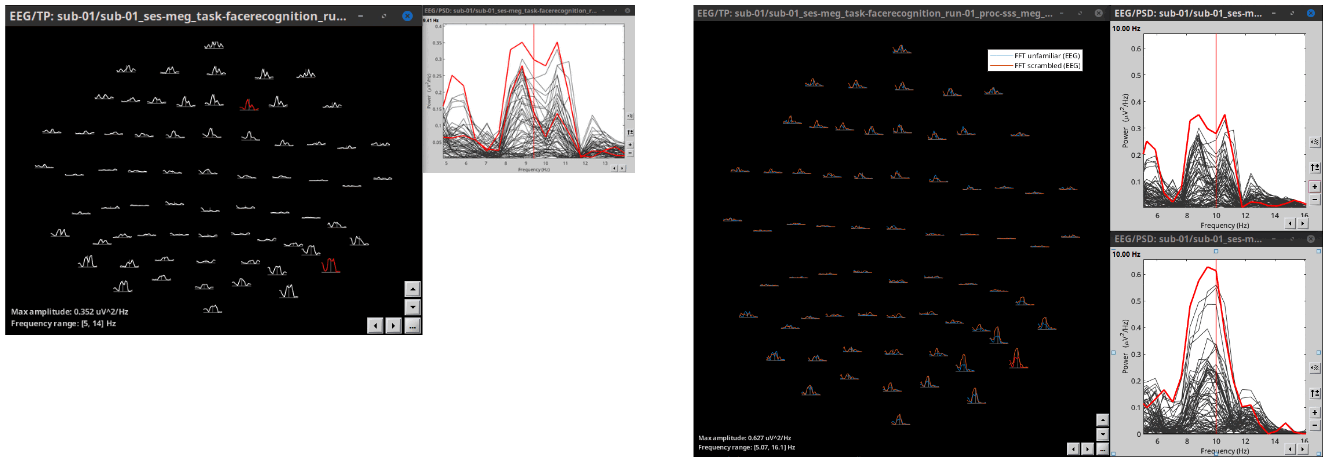
Task: Click up arrow in left topography window
Action: pyautogui.click(x=412, y=288)
